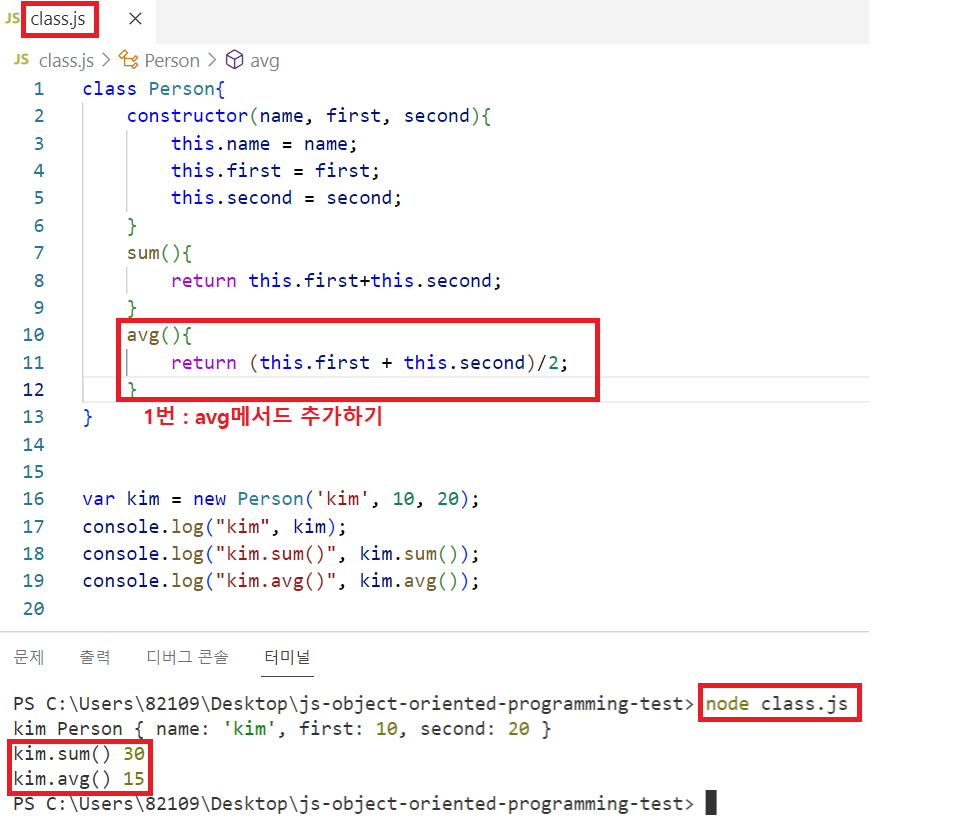Click class.js in the breadcrumb
Image resolution: width=977 pixels, height=829 pixels.
tap(66, 60)
